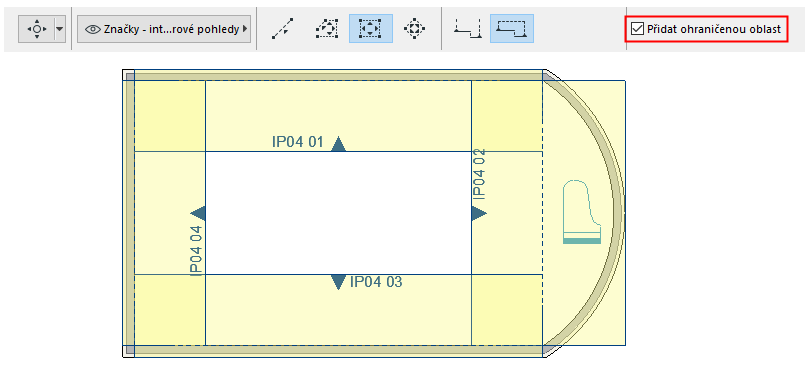Click the IP04 03 marker label

376,282
